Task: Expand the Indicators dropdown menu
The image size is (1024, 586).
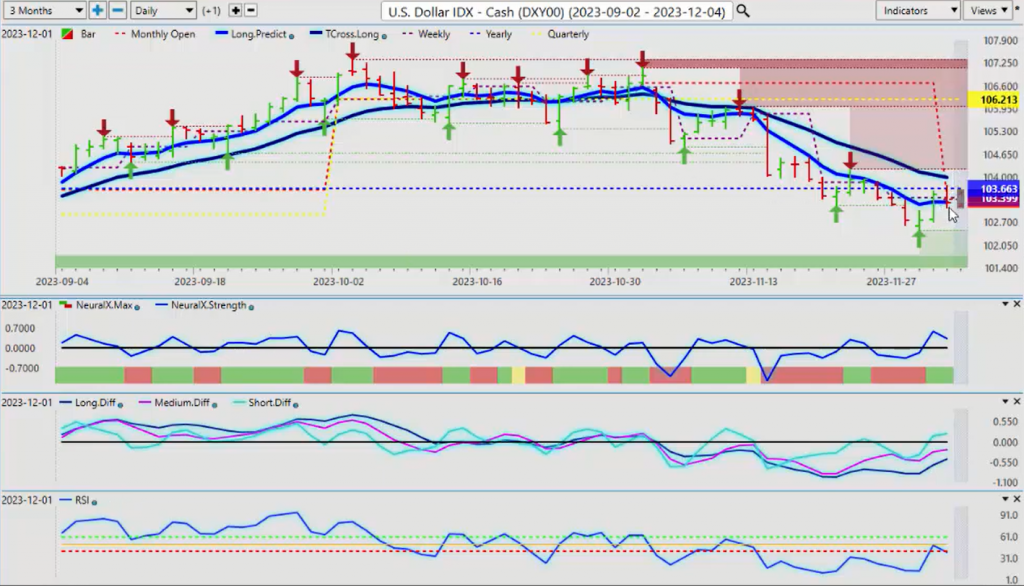Action: [x=917, y=10]
